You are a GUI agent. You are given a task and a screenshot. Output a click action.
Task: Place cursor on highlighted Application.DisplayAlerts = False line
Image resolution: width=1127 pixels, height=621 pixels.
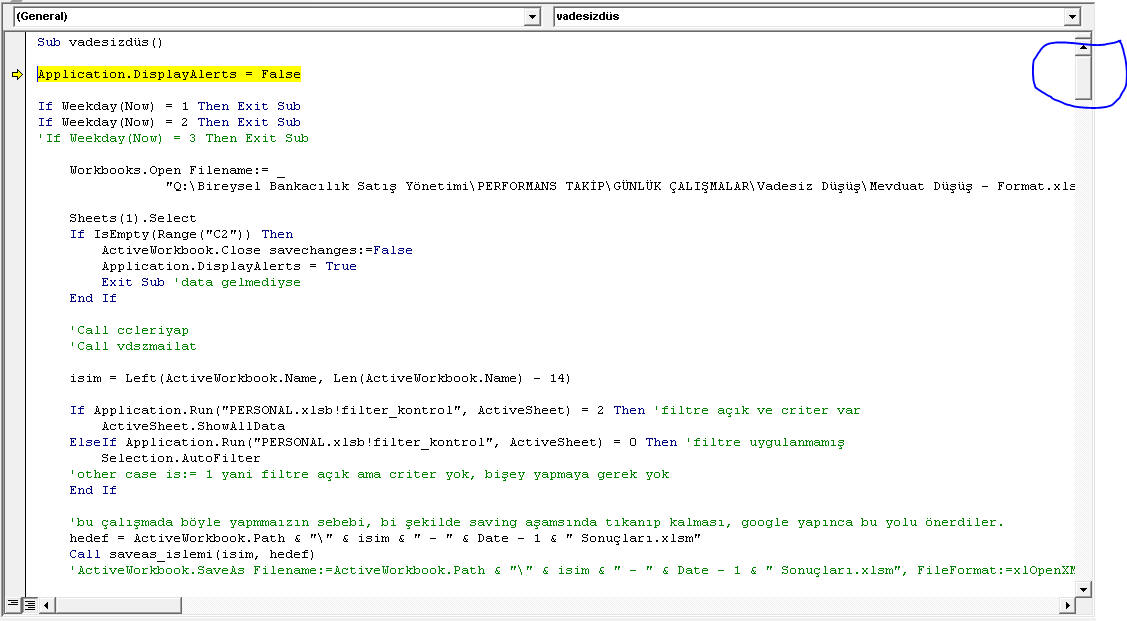(168, 74)
